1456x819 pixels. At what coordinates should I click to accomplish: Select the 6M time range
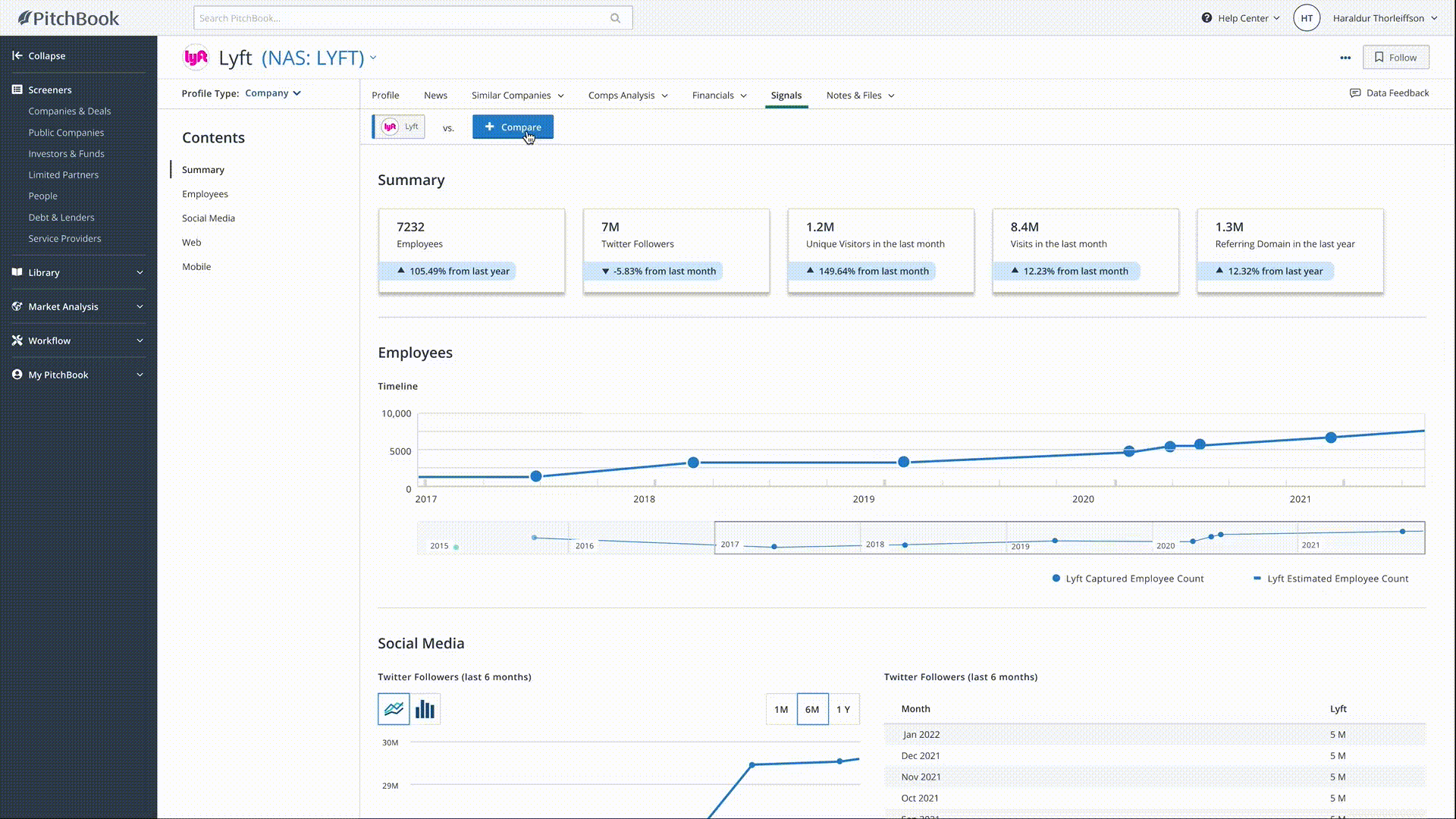click(x=812, y=710)
